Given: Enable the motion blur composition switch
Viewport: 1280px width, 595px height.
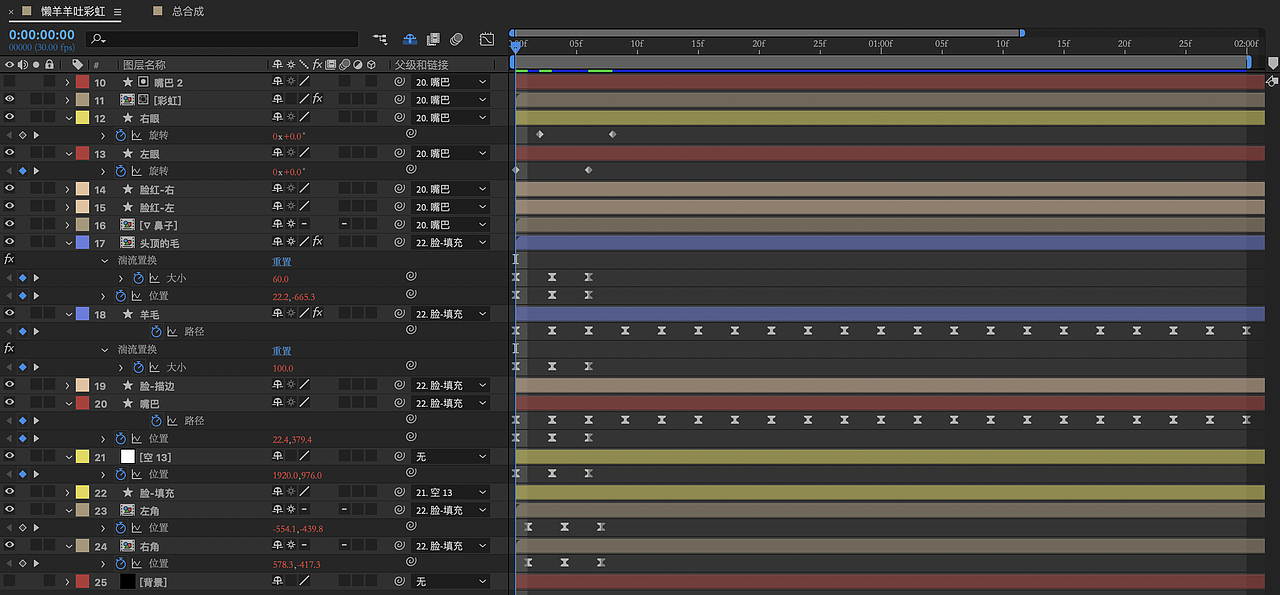Looking at the screenshot, I should tap(456, 39).
